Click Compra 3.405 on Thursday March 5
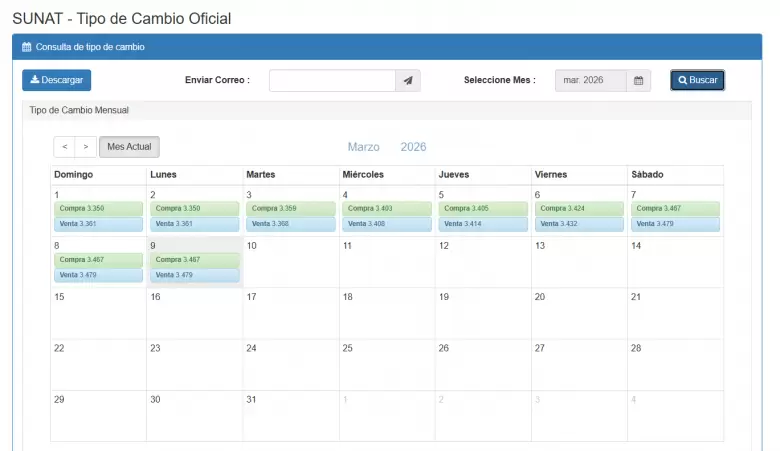The height and width of the screenshot is (451, 780). (483, 208)
